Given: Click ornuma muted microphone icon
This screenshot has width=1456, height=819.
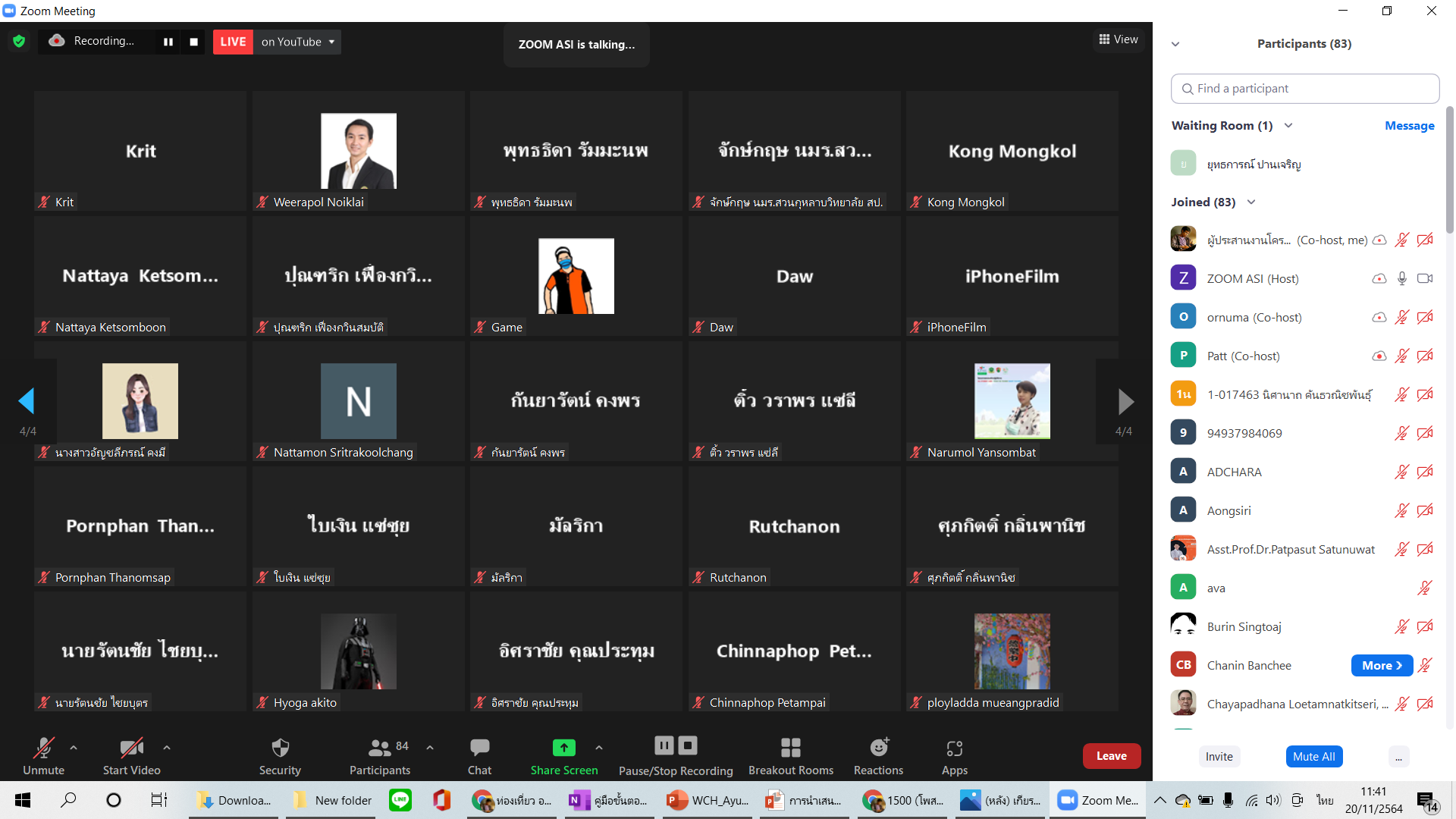Looking at the screenshot, I should click(x=1402, y=318).
